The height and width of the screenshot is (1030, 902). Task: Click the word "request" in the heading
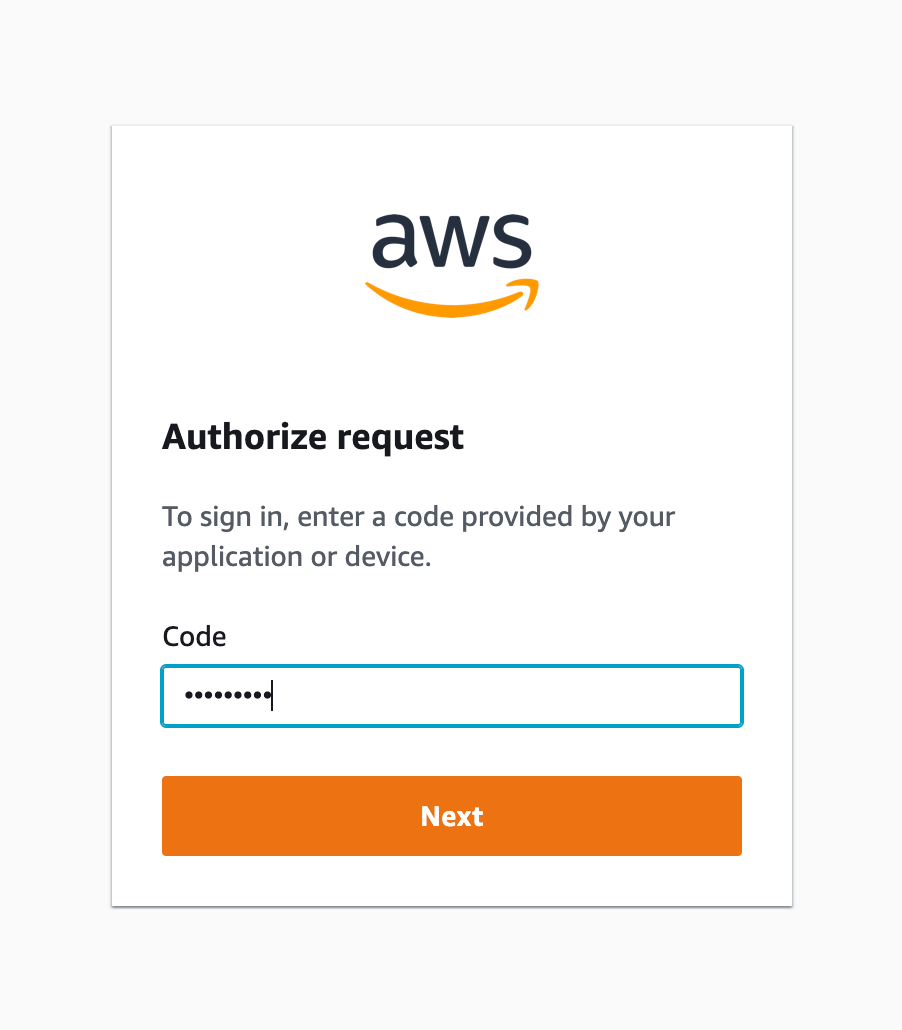tap(400, 439)
